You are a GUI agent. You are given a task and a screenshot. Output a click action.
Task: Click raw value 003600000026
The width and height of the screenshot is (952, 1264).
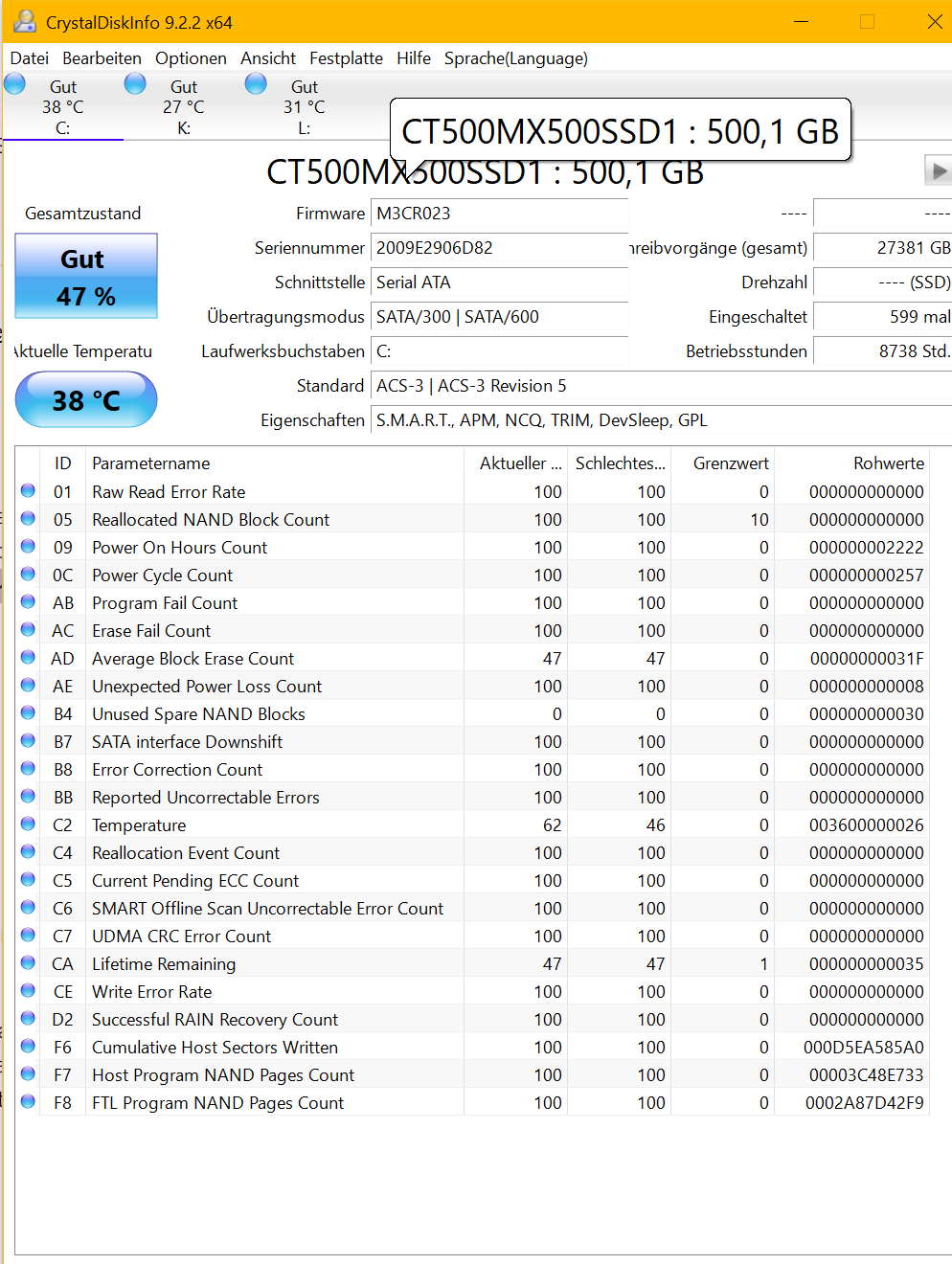[867, 825]
